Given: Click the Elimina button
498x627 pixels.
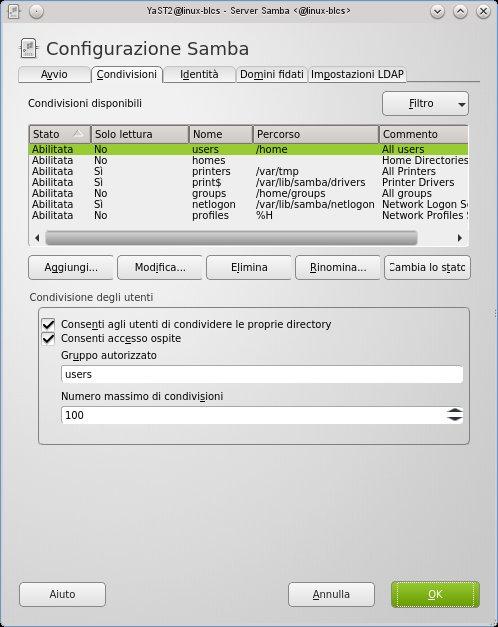Looking at the screenshot, I should point(249,268).
